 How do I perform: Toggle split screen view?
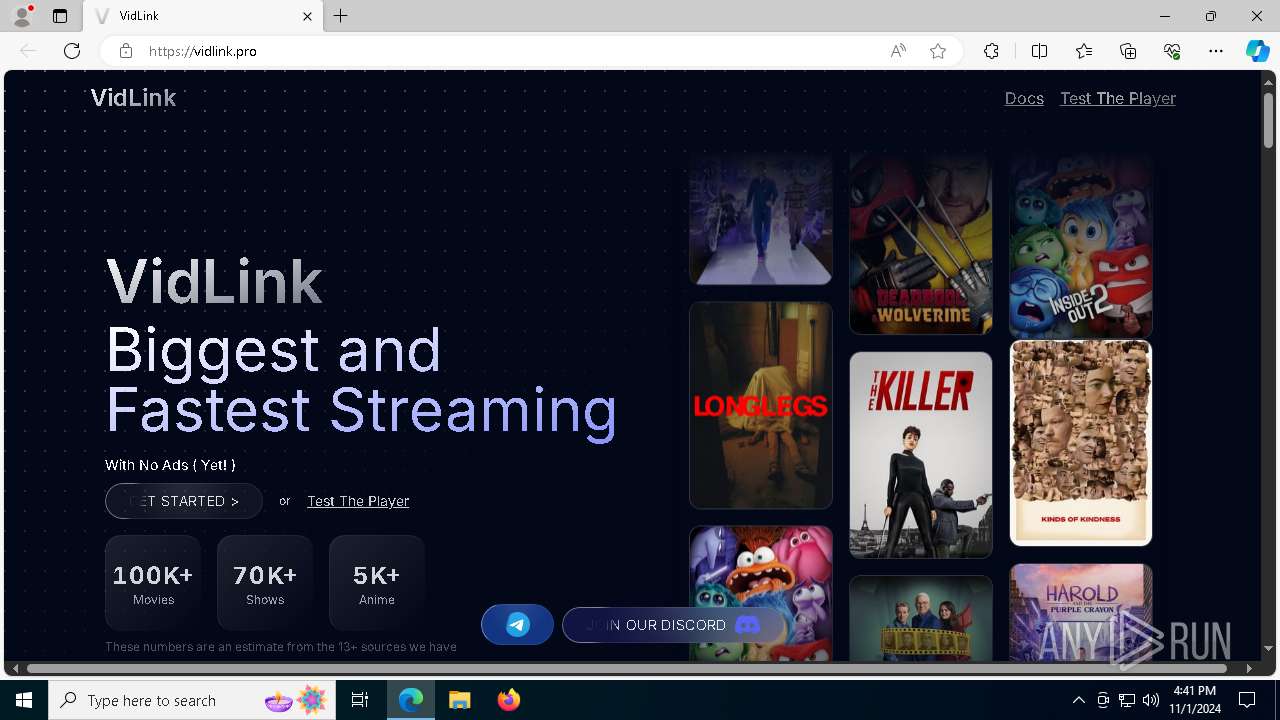coord(1039,51)
